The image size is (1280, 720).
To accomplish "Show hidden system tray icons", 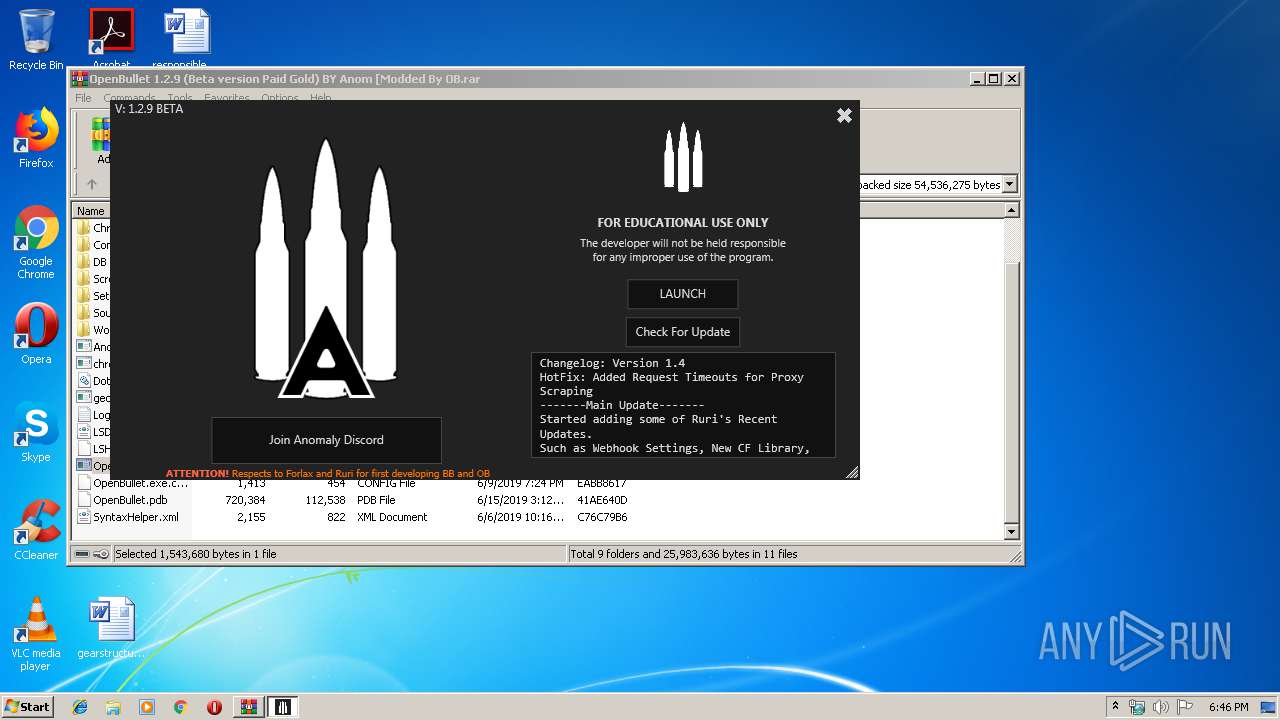I will point(1115,706).
